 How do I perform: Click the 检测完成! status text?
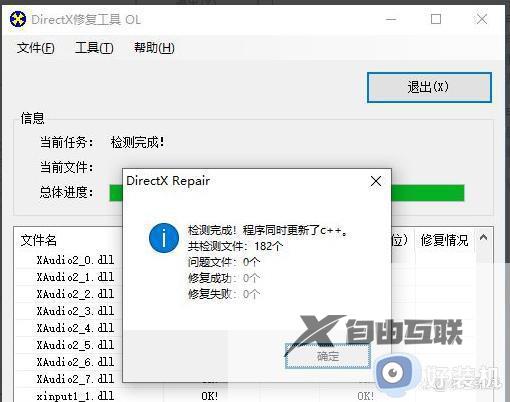point(138,143)
